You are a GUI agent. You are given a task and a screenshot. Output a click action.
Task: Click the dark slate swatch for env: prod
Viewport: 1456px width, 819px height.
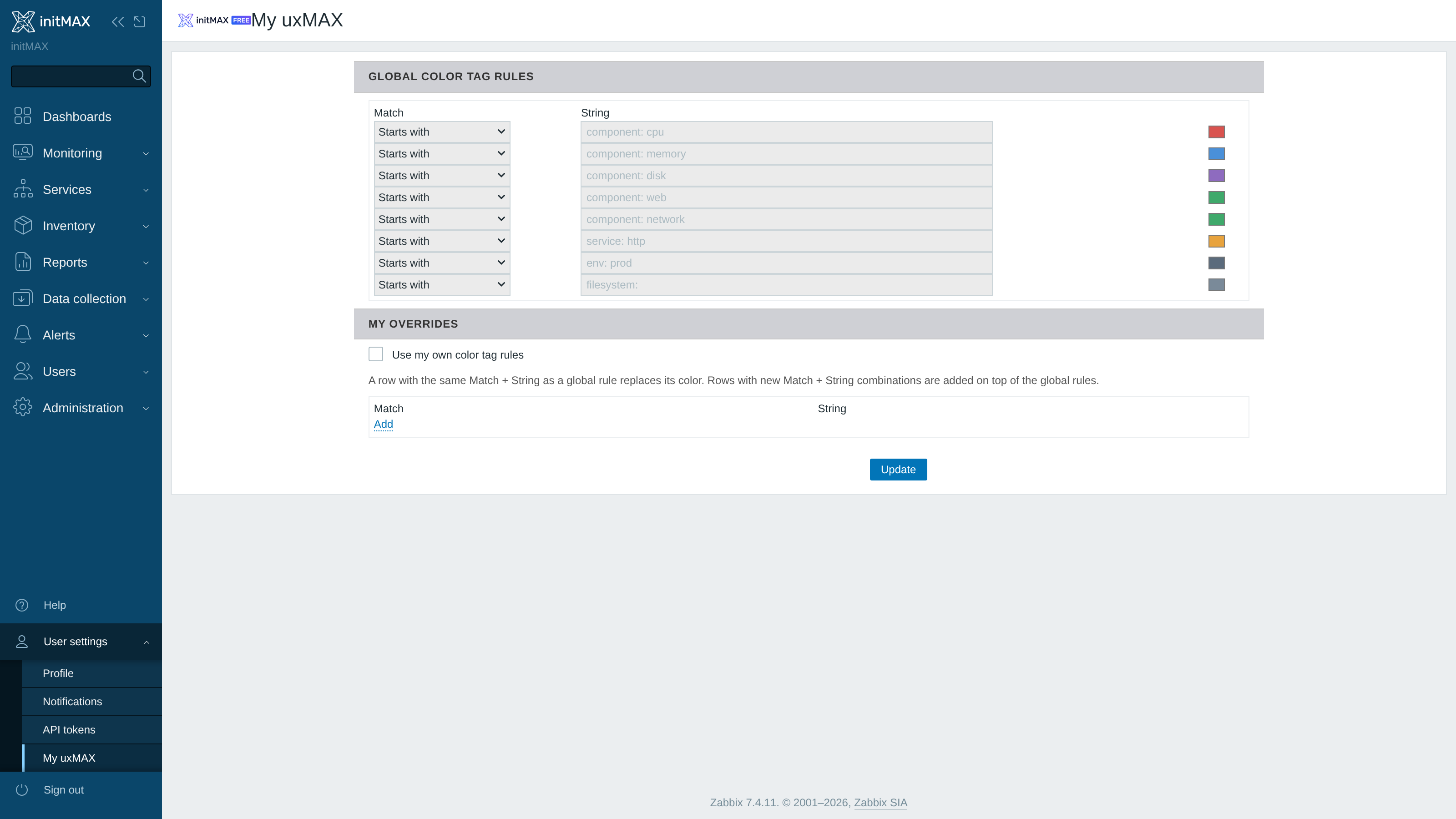(x=1216, y=263)
